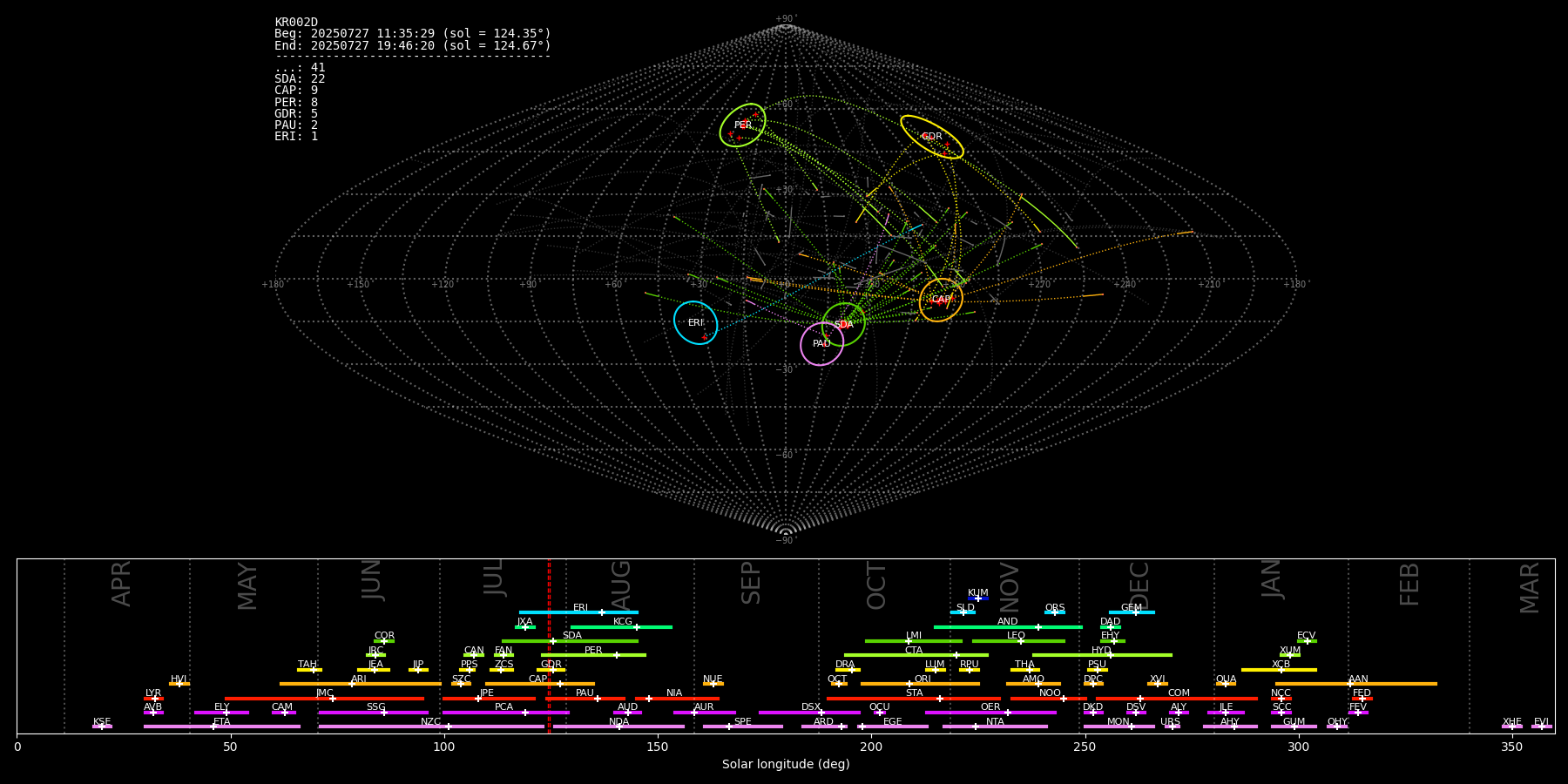
Task: Click the LMI shower bar in timeline
Action: [x=914, y=641]
